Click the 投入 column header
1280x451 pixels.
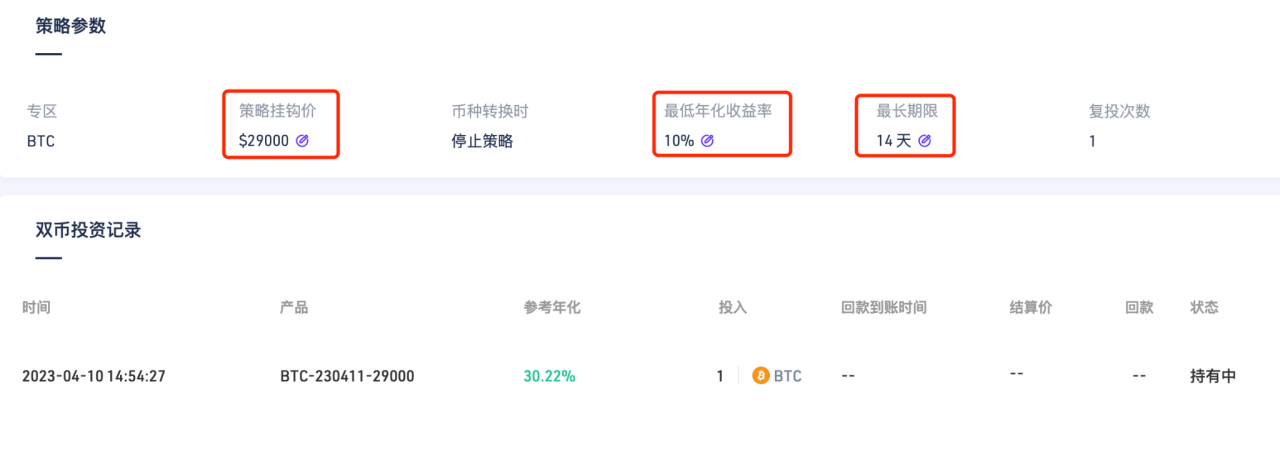[x=732, y=307]
